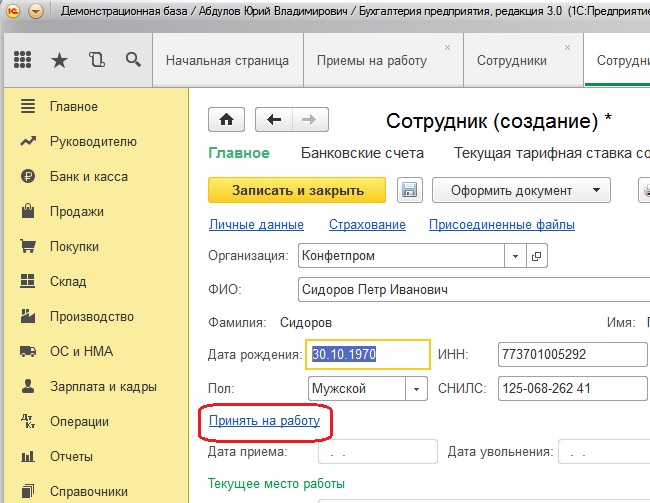Image resolution: width=650 pixels, height=503 pixels.
Task: Open Favorites star icon
Action: (59, 61)
